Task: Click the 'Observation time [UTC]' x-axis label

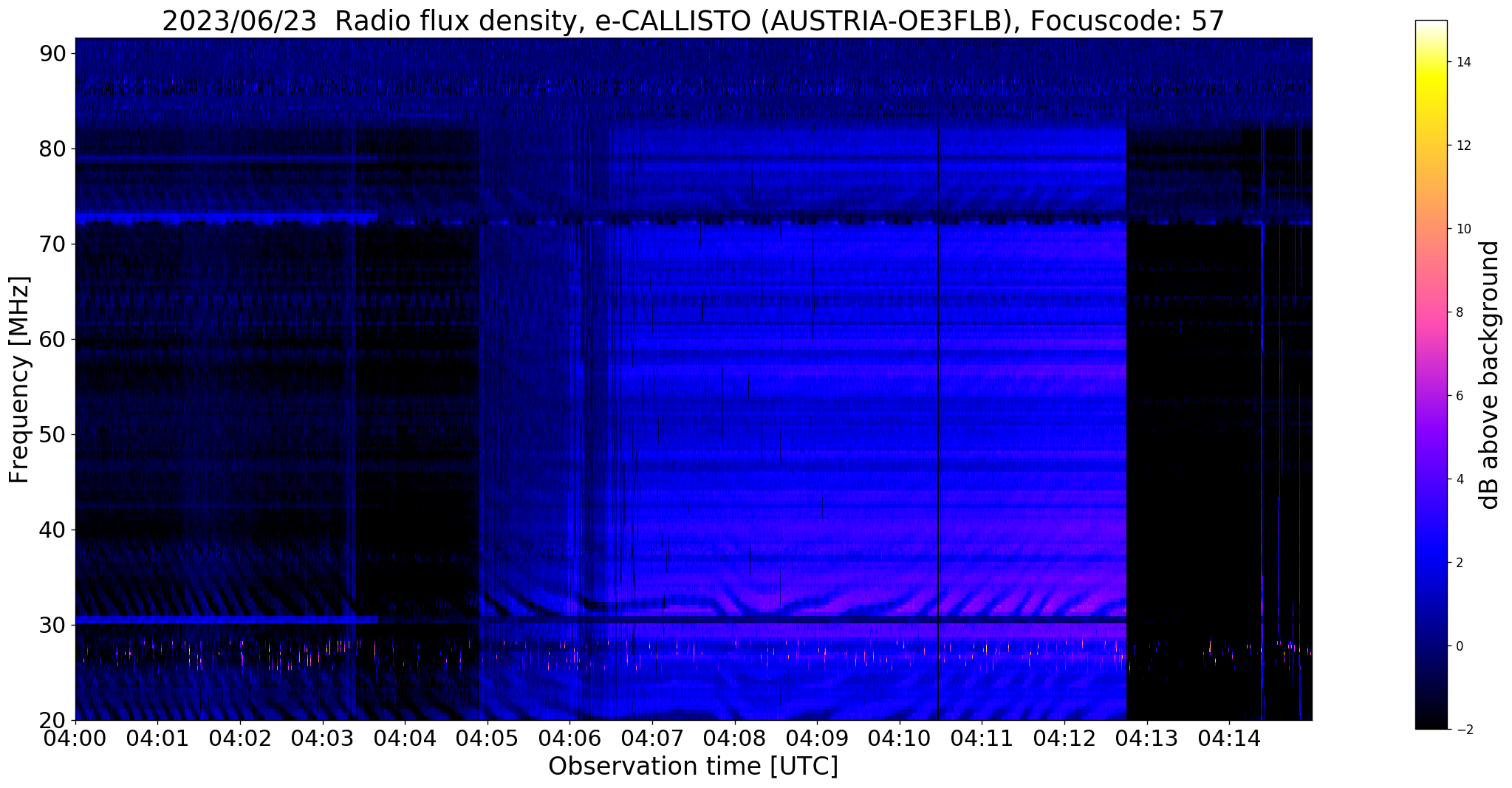Action: click(693, 767)
